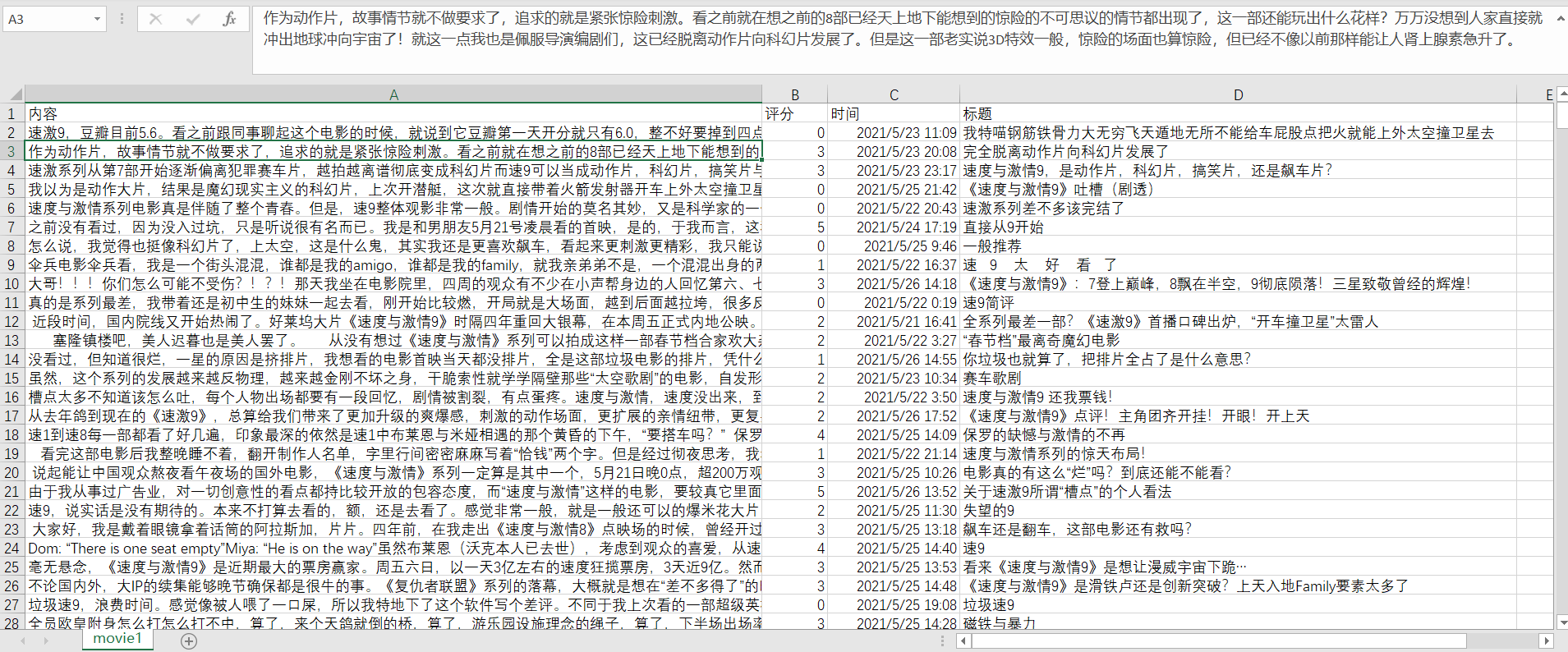
Task: Select column C header
Action: [x=894, y=94]
